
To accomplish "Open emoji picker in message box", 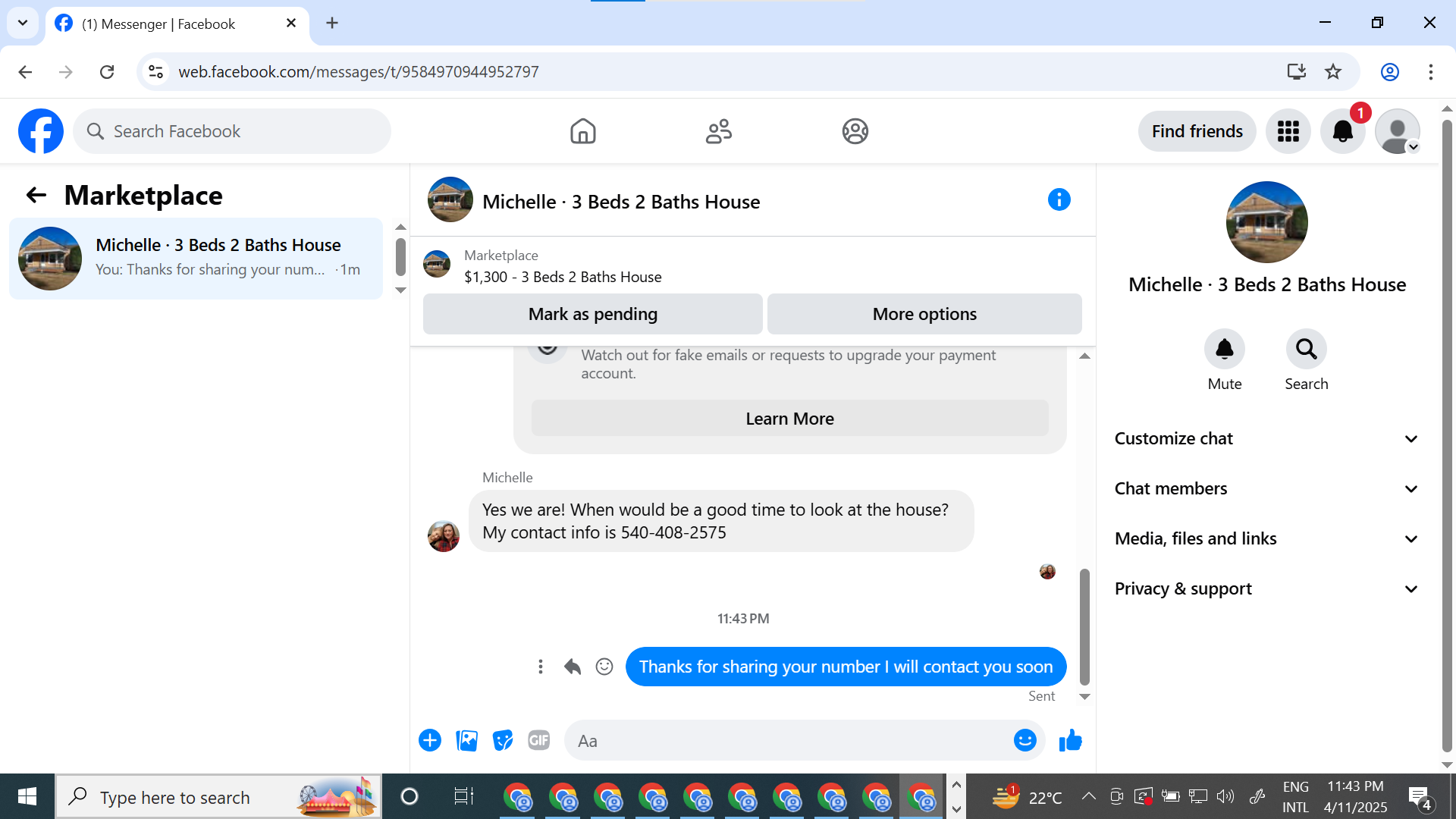I will coord(1025,740).
